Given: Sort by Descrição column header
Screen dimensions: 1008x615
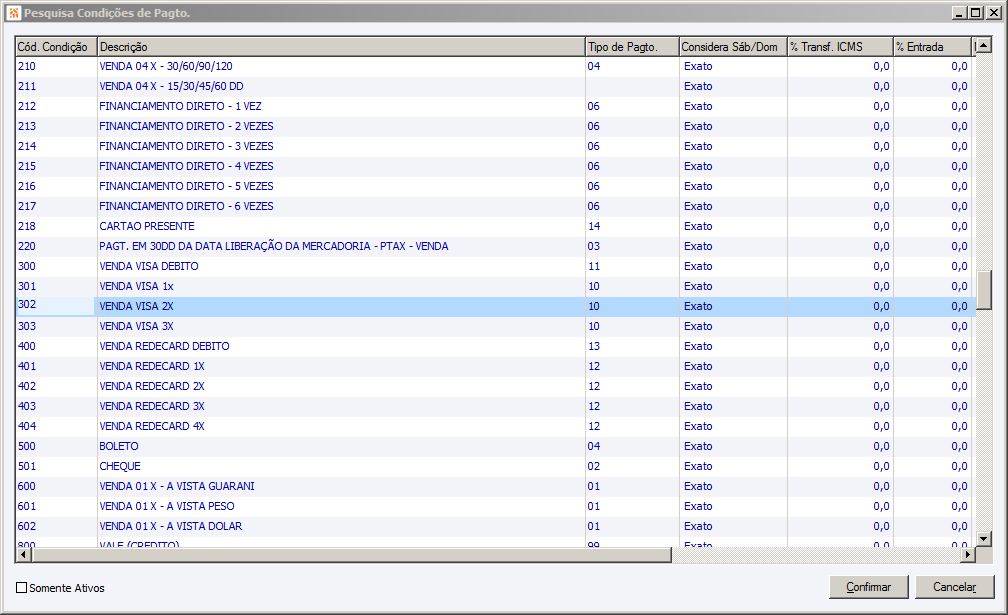Looking at the screenshot, I should click(341, 47).
